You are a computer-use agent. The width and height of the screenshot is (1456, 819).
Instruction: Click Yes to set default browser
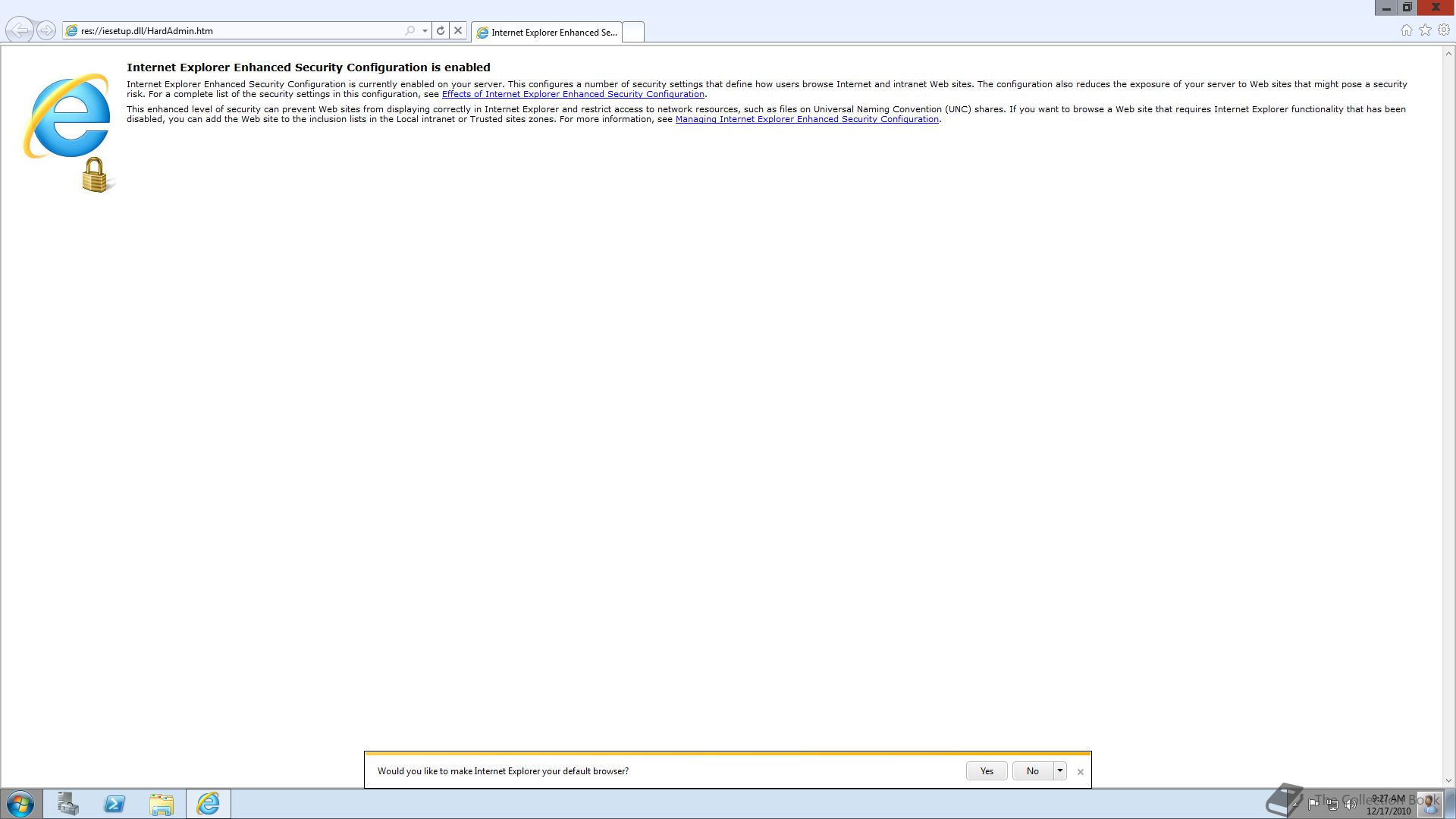(987, 771)
